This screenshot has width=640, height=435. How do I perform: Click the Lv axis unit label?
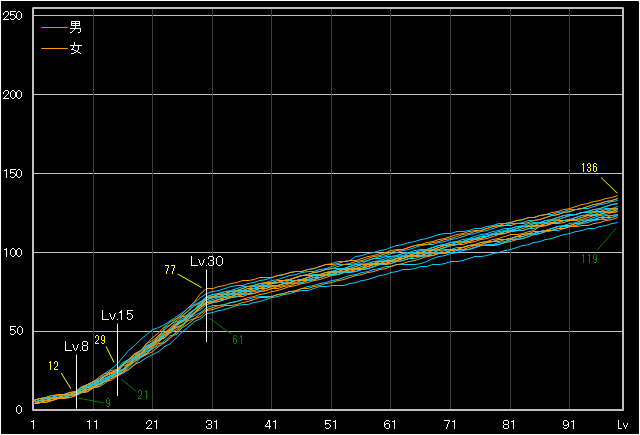622,425
